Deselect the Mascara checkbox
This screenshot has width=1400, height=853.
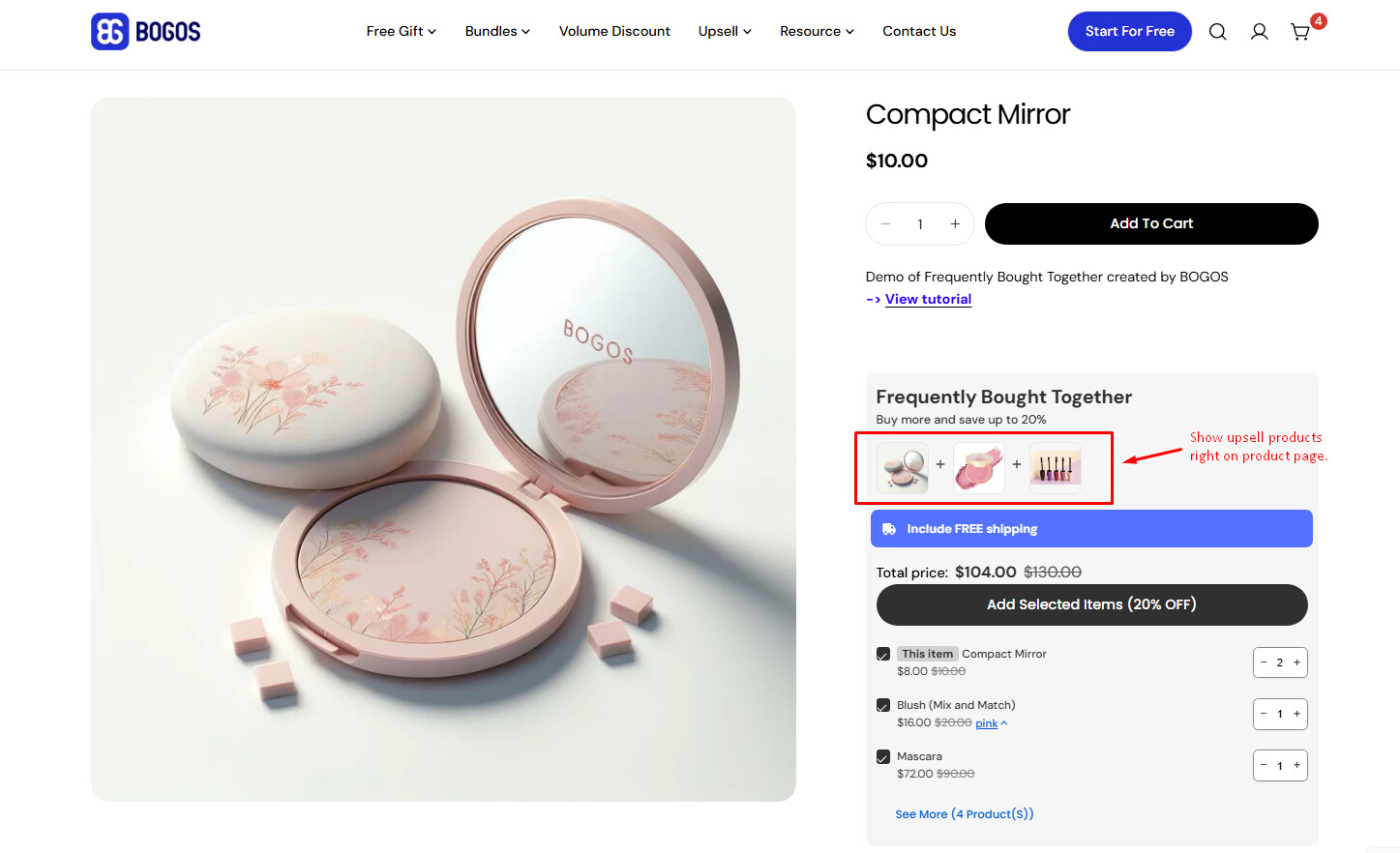coord(883,757)
